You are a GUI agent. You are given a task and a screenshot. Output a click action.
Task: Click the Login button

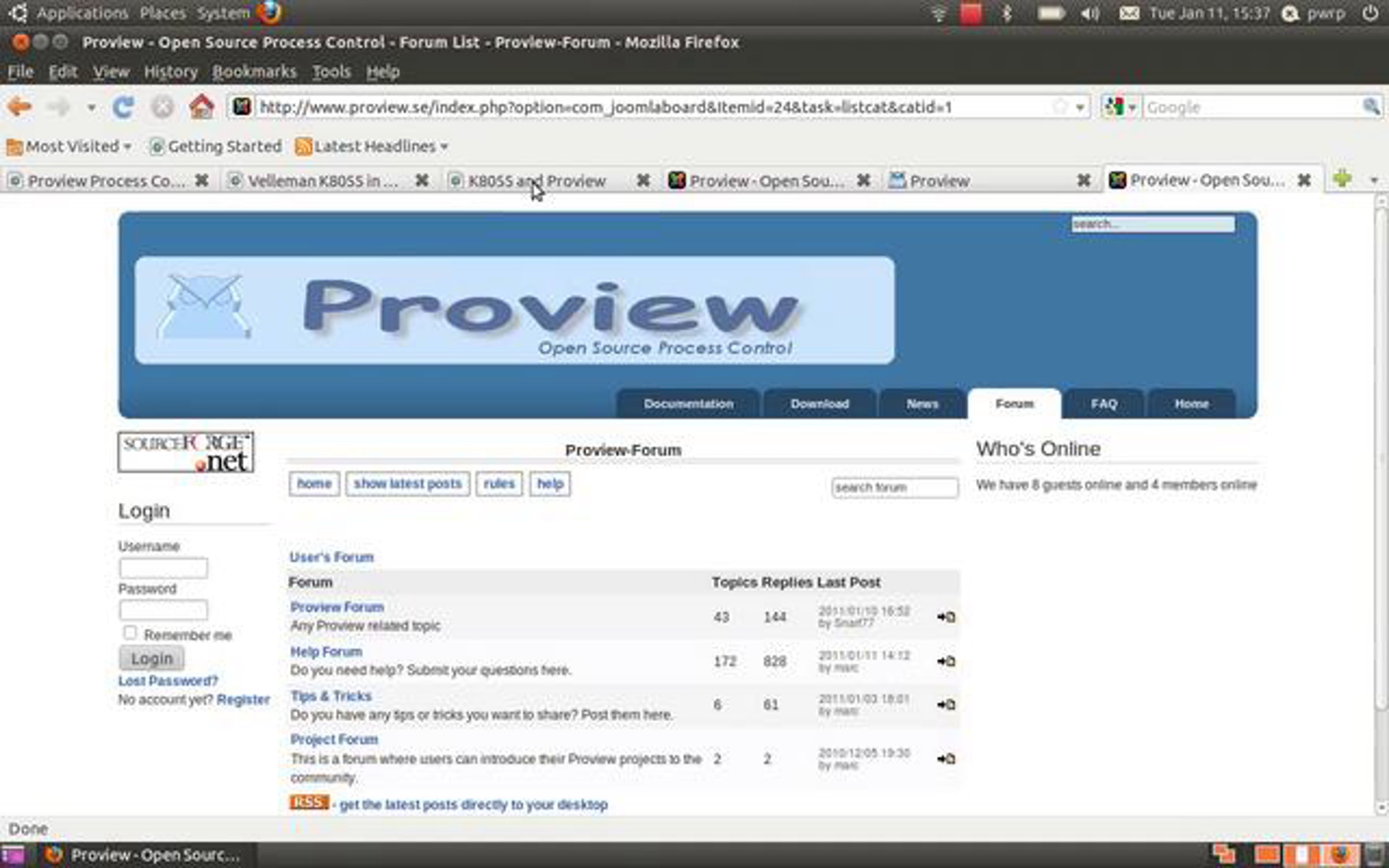(152, 659)
